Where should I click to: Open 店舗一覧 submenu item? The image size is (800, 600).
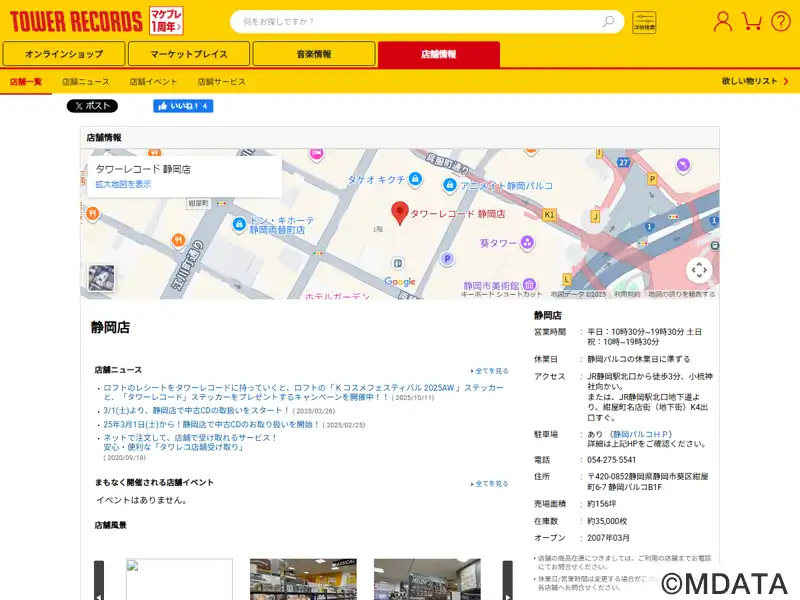[x=26, y=82]
